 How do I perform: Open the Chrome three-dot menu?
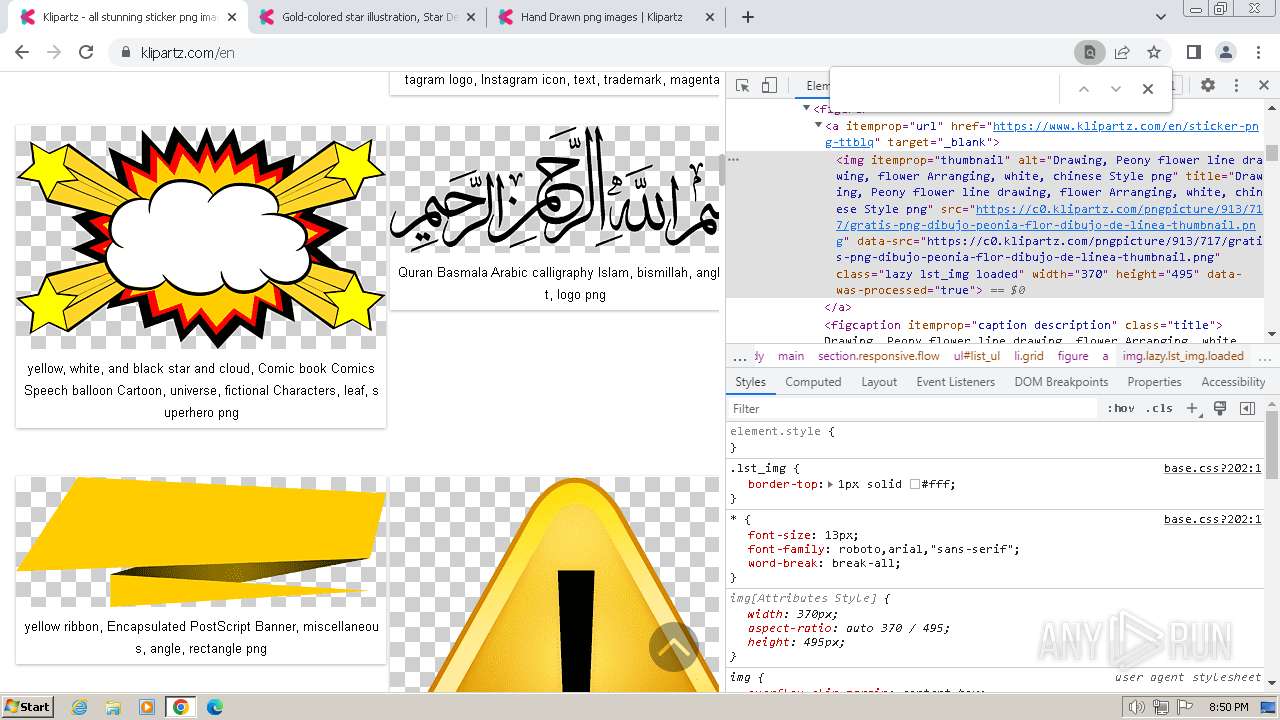1257,52
